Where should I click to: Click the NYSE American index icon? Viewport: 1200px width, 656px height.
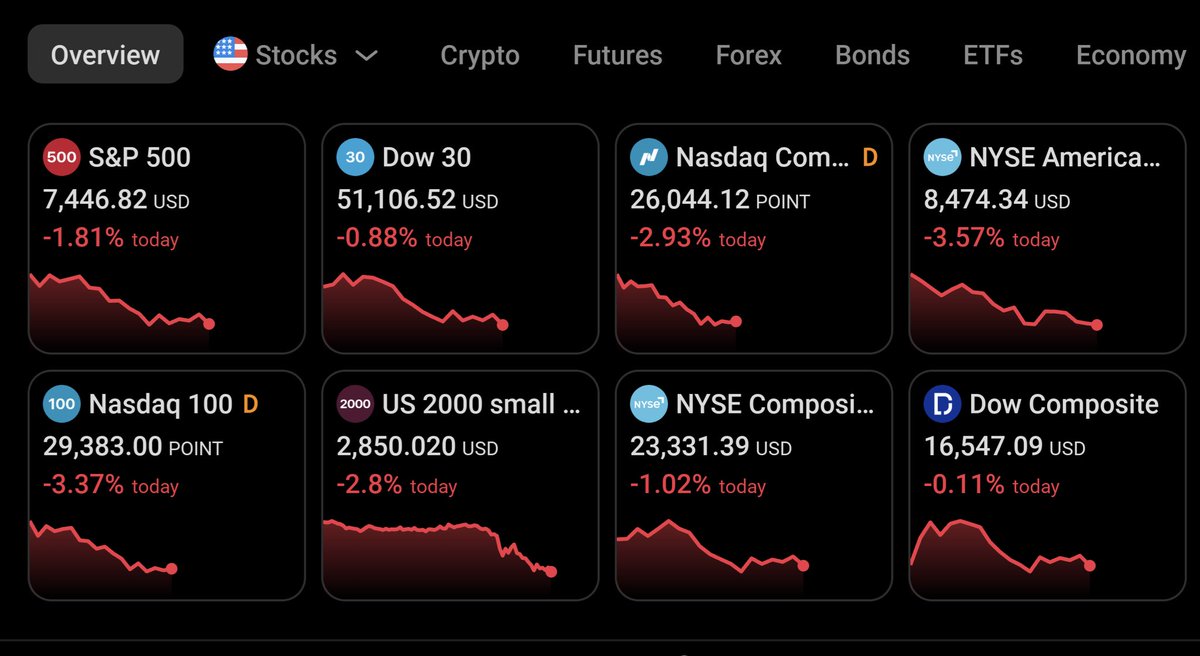coord(942,157)
